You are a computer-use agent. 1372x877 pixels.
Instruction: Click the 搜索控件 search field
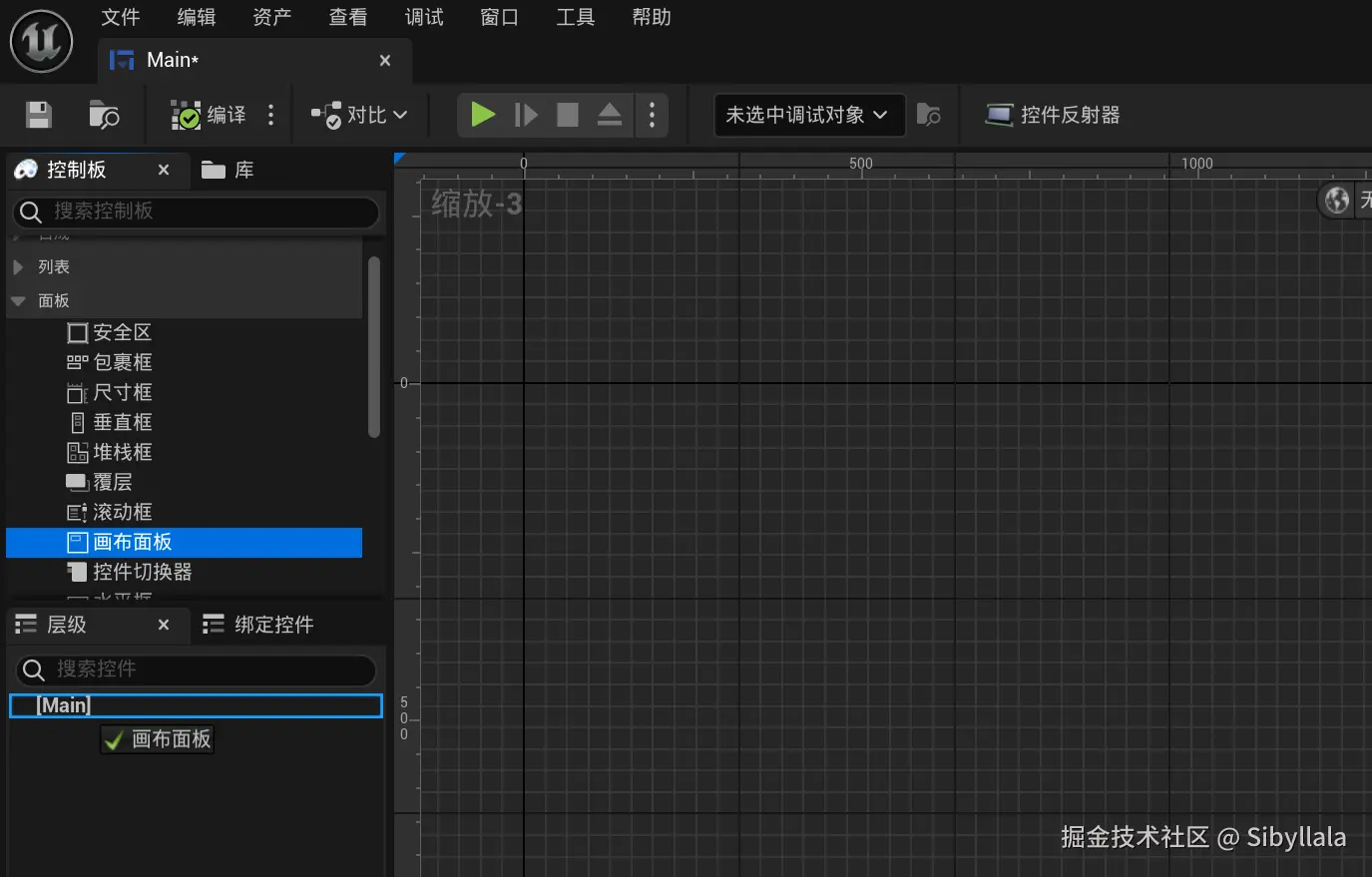coord(197,669)
